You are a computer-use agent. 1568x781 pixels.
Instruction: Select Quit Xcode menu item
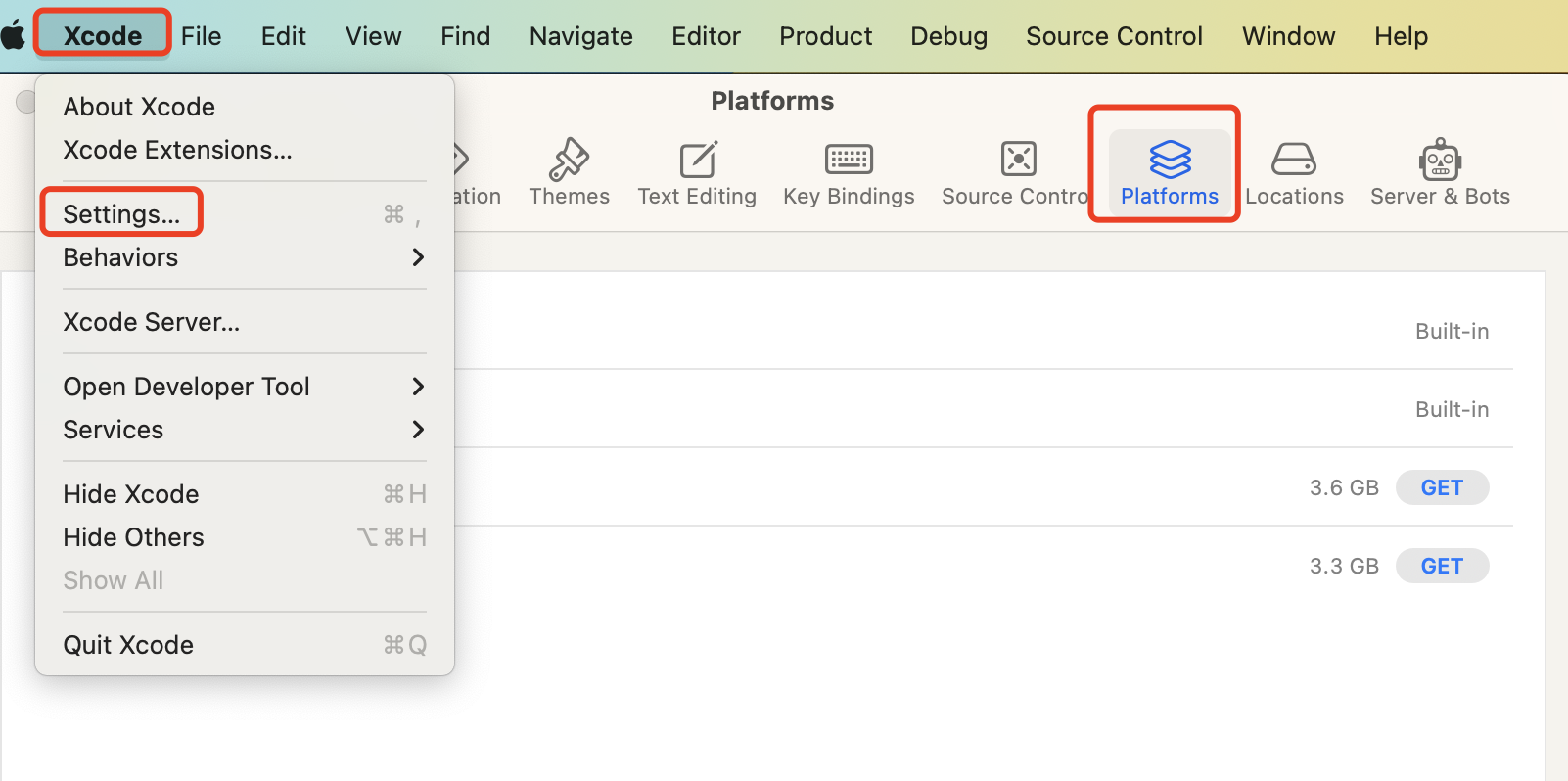coord(128,645)
